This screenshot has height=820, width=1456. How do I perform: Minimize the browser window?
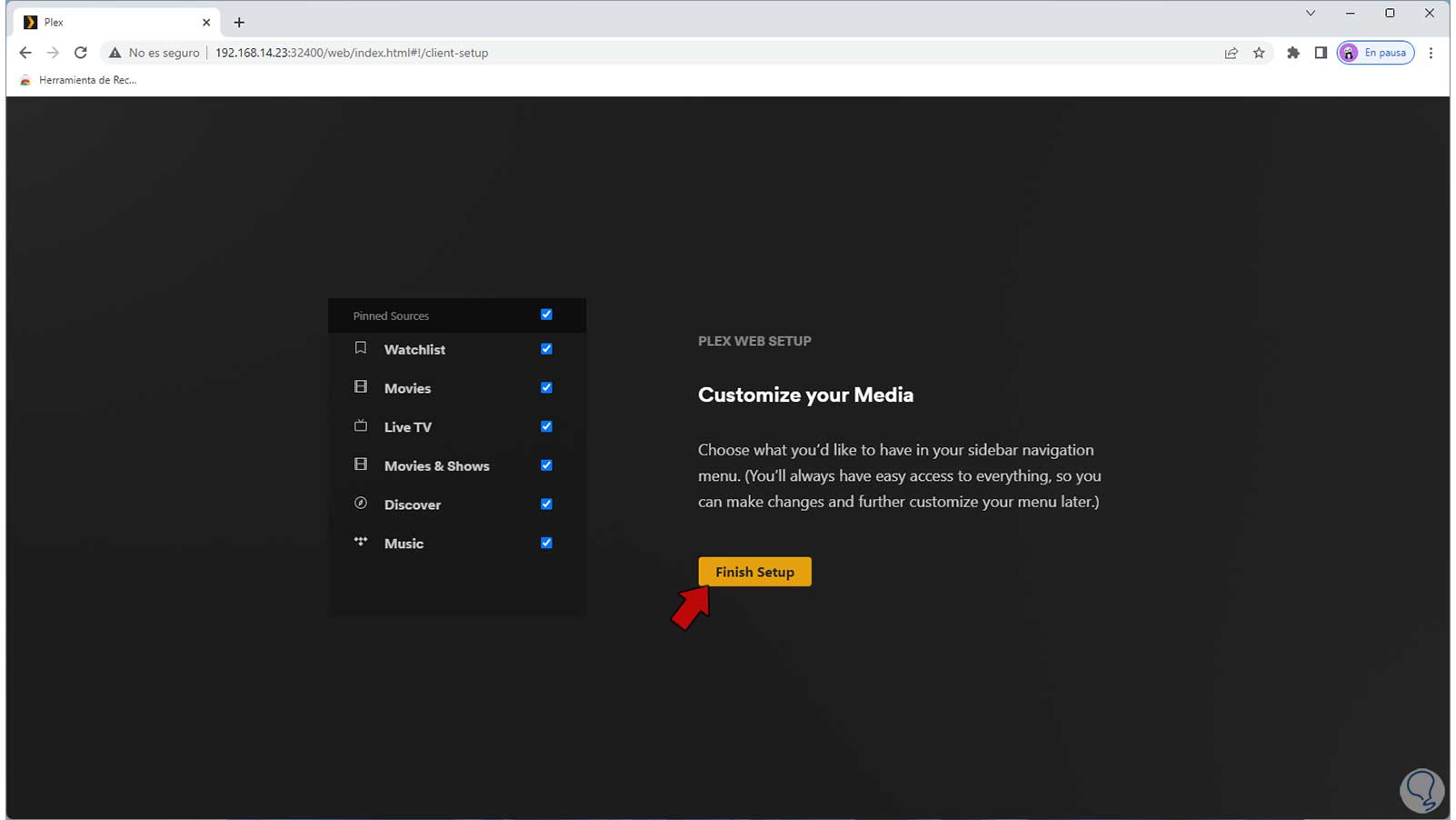click(1351, 13)
